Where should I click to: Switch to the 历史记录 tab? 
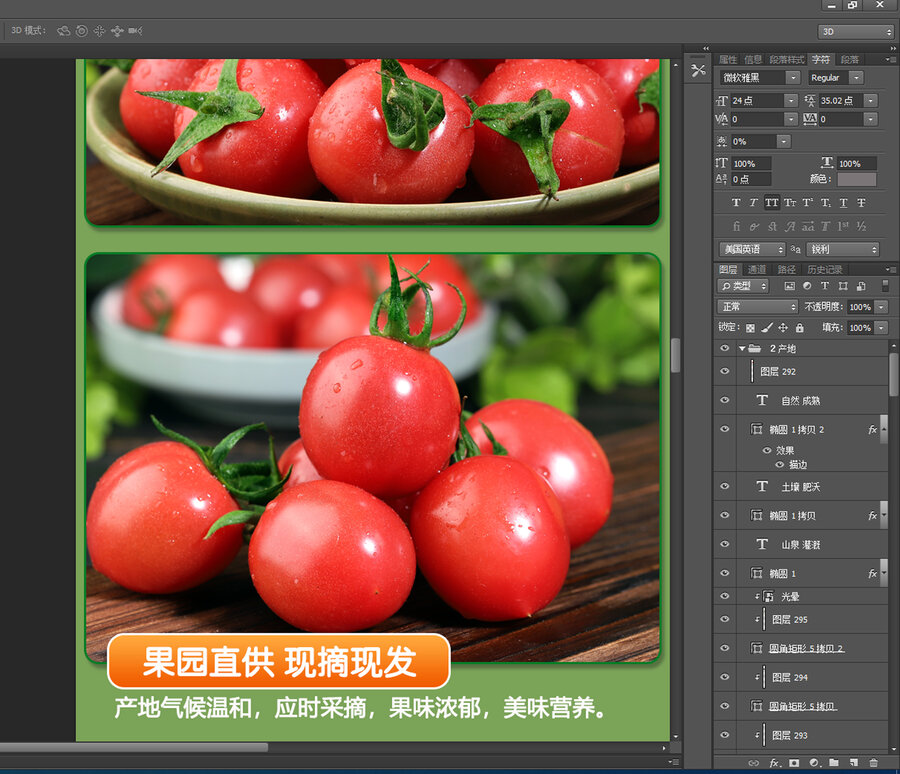(x=825, y=269)
